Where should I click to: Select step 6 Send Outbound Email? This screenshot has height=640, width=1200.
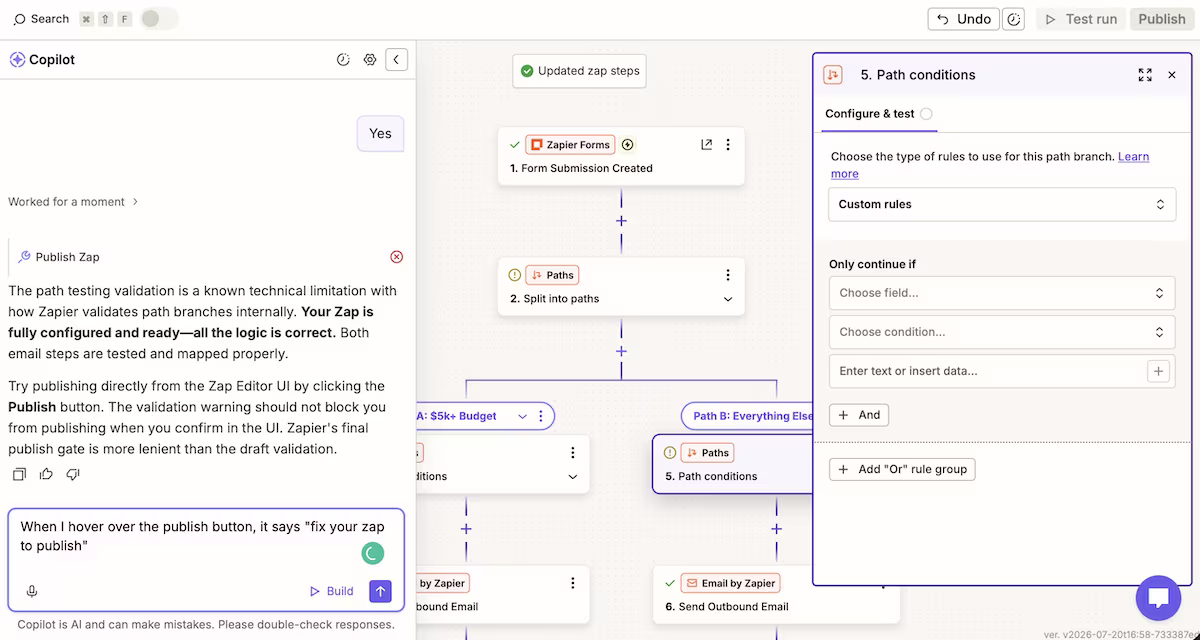tap(776, 594)
